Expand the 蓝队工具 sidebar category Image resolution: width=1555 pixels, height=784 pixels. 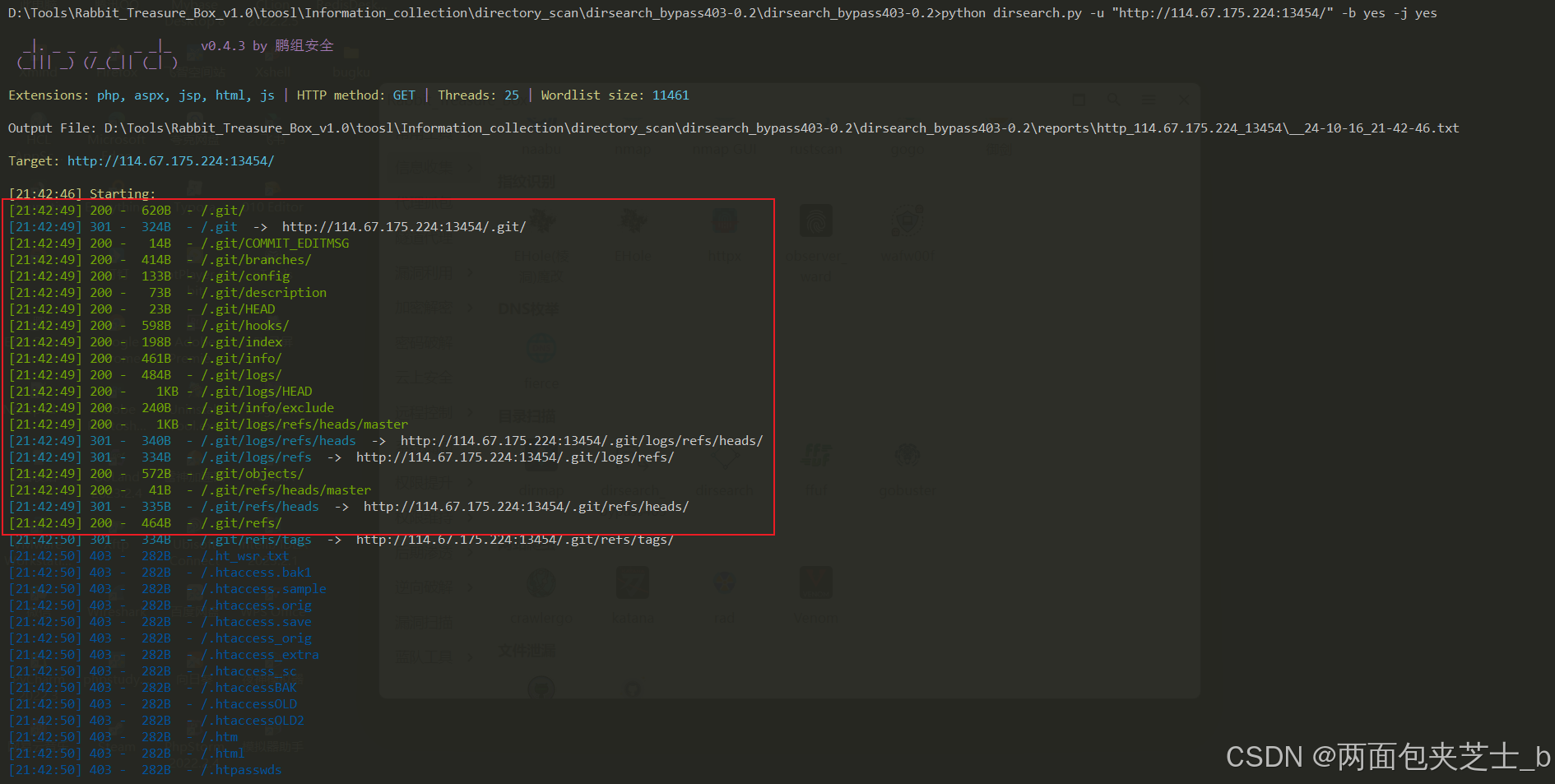point(423,655)
